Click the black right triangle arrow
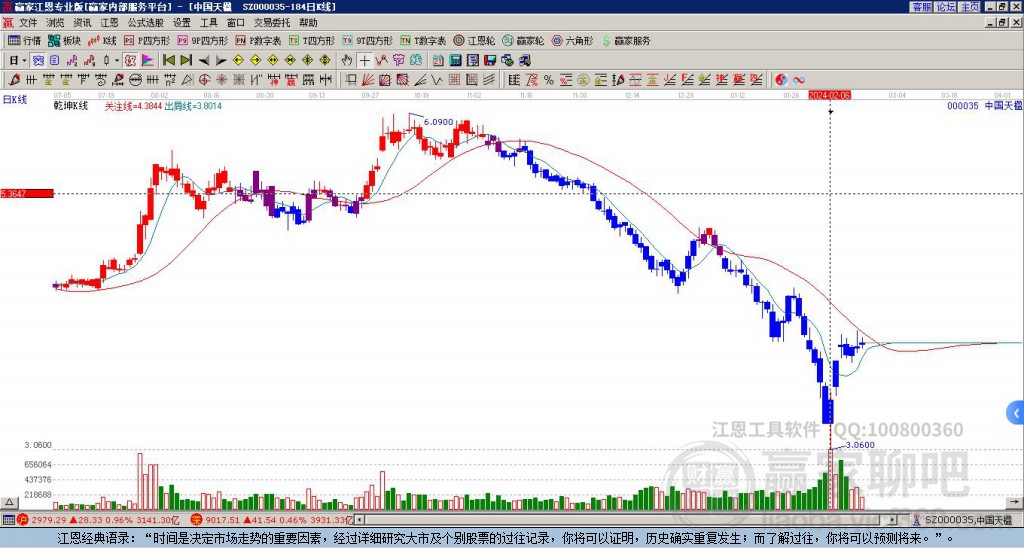Image resolution: width=1024 pixels, height=548 pixels. [x=221, y=61]
